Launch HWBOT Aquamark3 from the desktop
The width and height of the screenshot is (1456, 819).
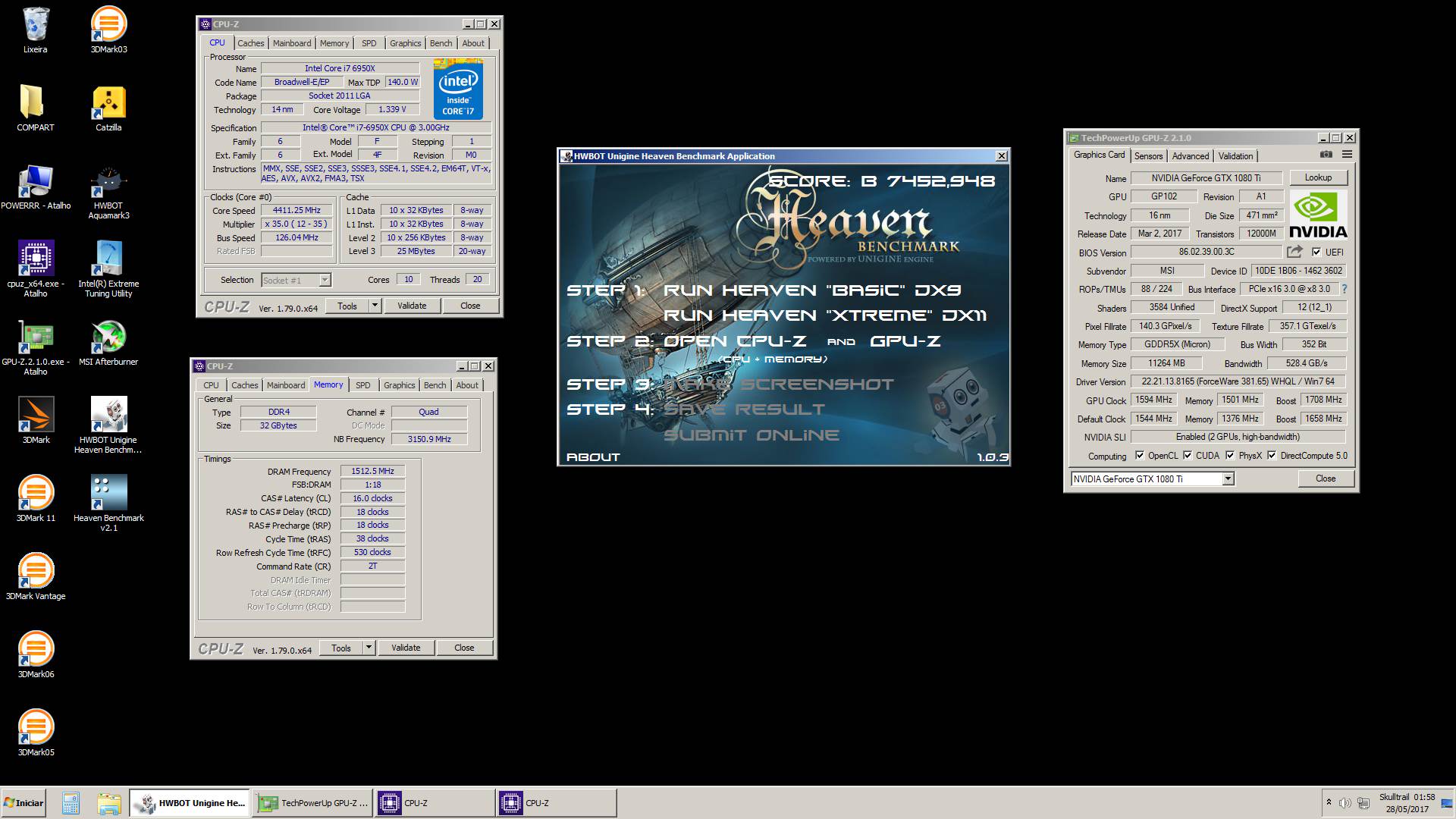(x=108, y=192)
